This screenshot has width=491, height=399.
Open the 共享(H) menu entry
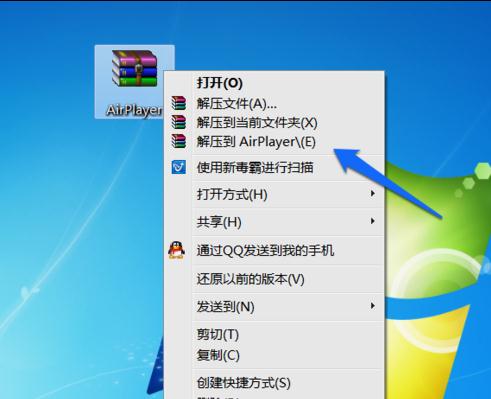coord(274,222)
